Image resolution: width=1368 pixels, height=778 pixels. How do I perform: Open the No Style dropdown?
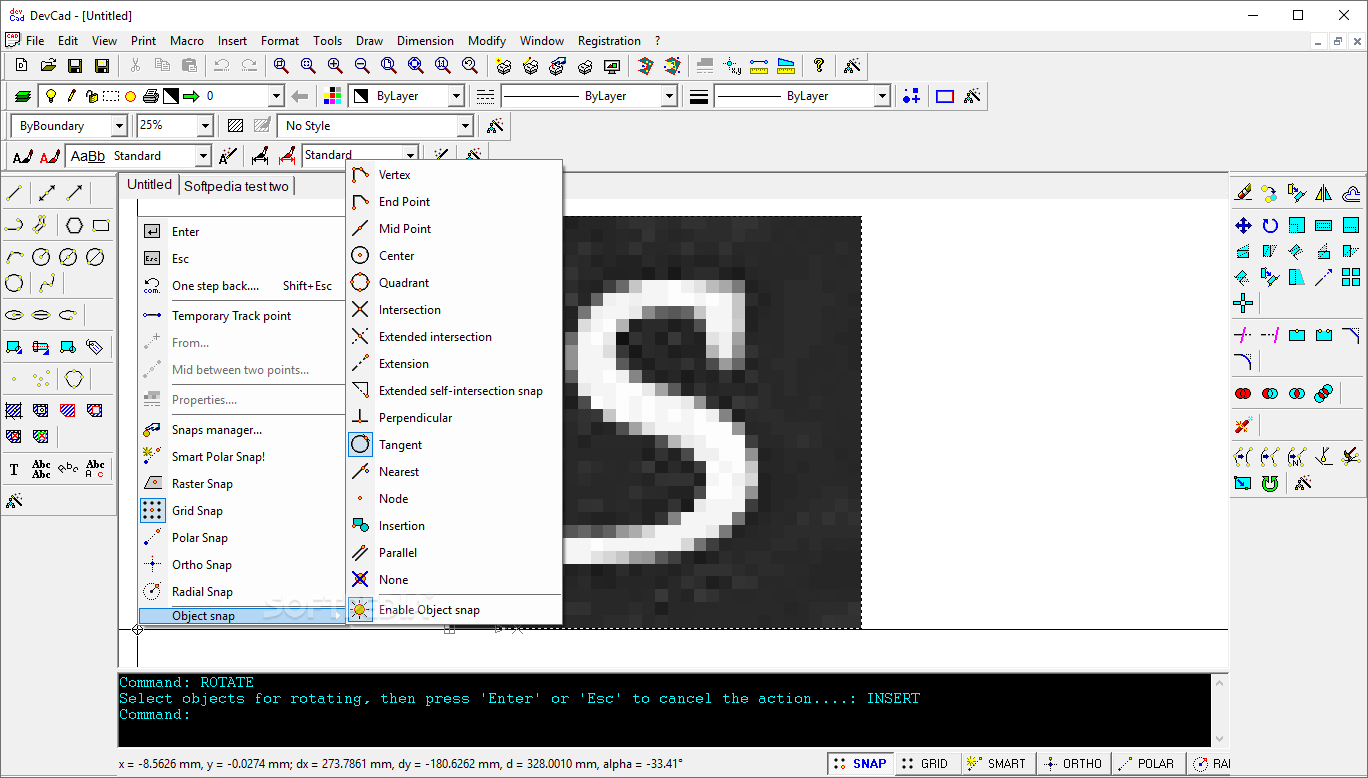pyautogui.click(x=465, y=126)
